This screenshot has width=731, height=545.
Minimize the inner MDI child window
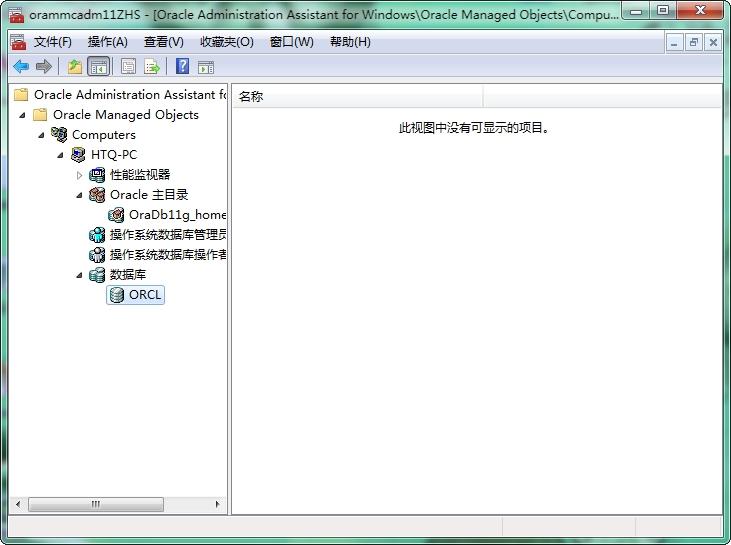(674, 43)
